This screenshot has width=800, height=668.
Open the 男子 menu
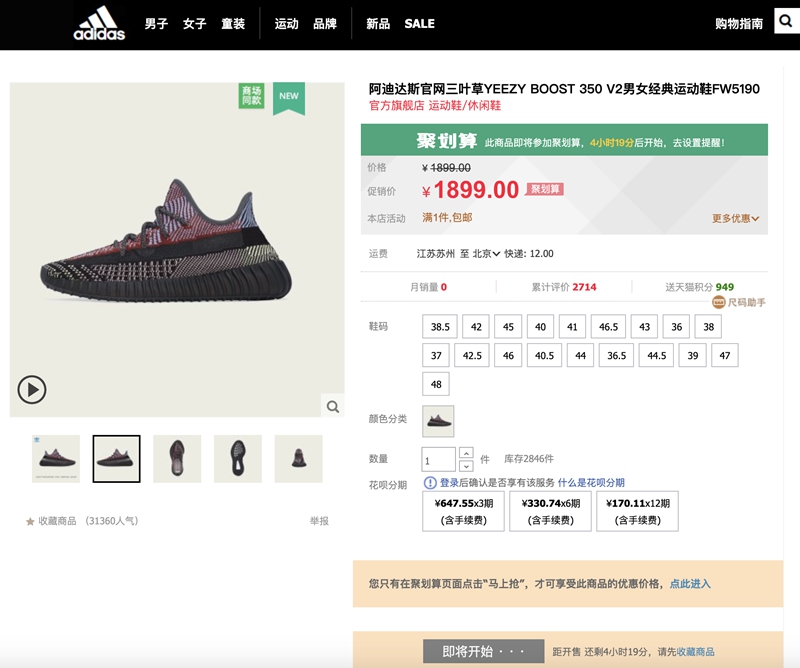click(156, 23)
